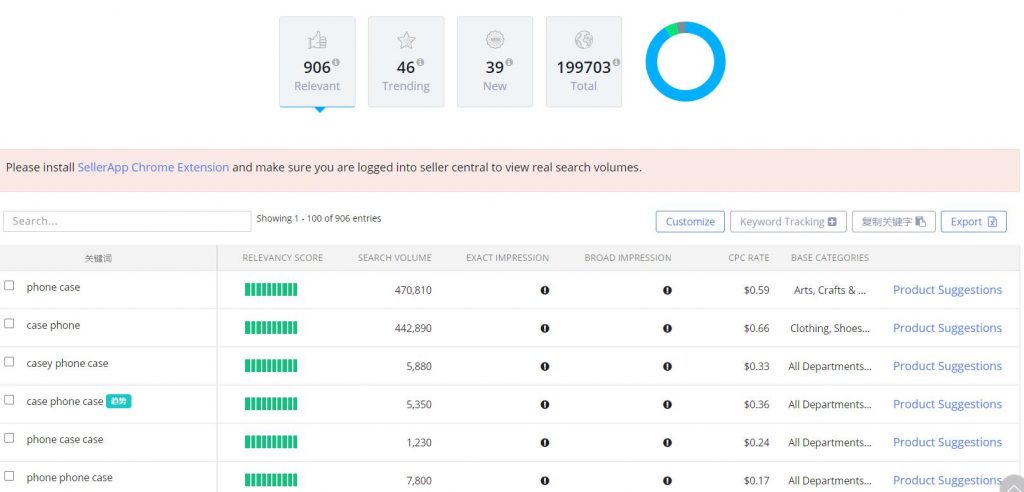Click info icon next to 46 Trending
Screen dimensions: 1024x492
pos(420,63)
